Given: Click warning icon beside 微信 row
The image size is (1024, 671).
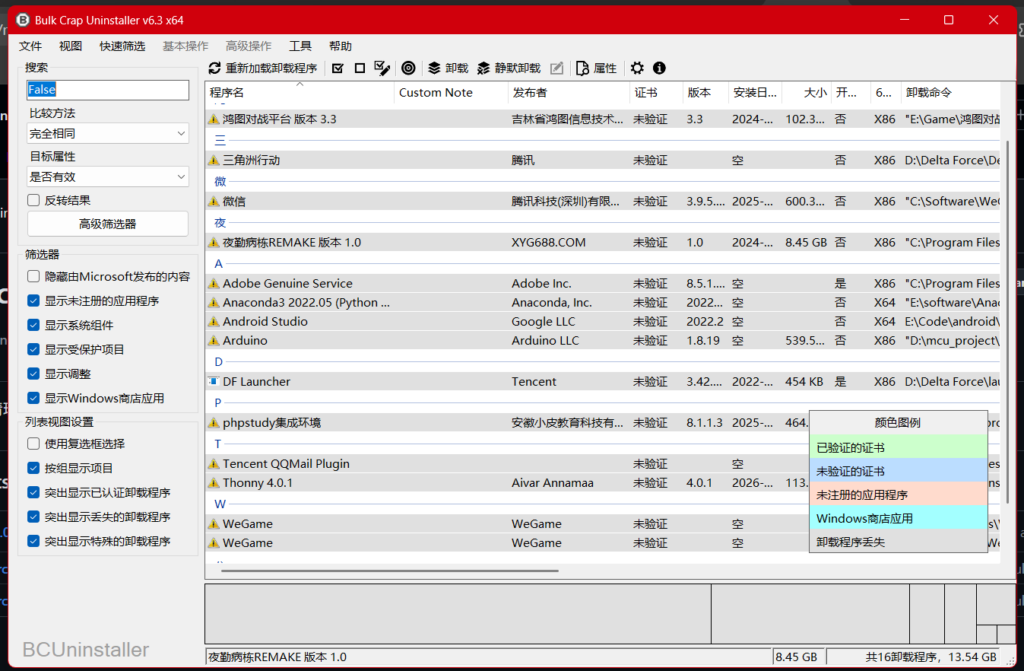Looking at the screenshot, I should tap(214, 201).
